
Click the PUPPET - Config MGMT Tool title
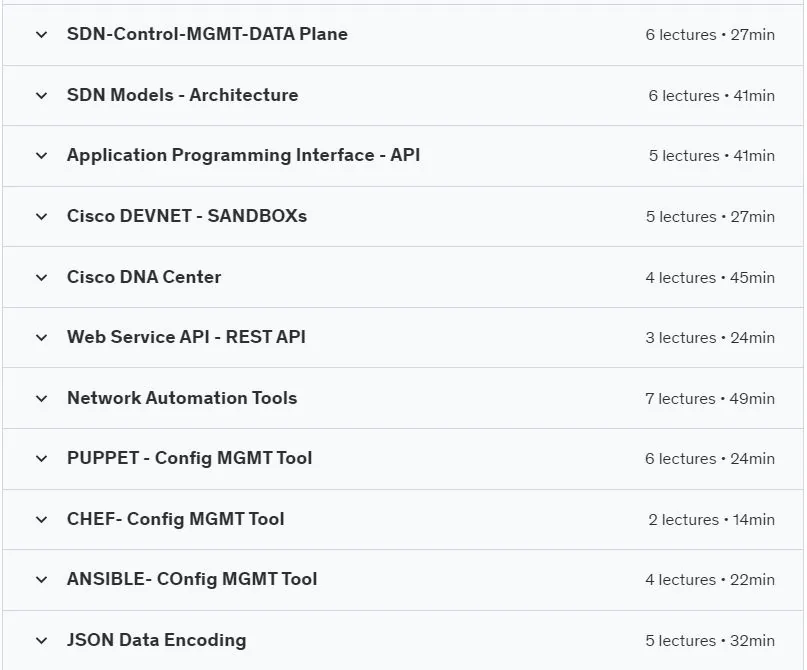coord(189,458)
